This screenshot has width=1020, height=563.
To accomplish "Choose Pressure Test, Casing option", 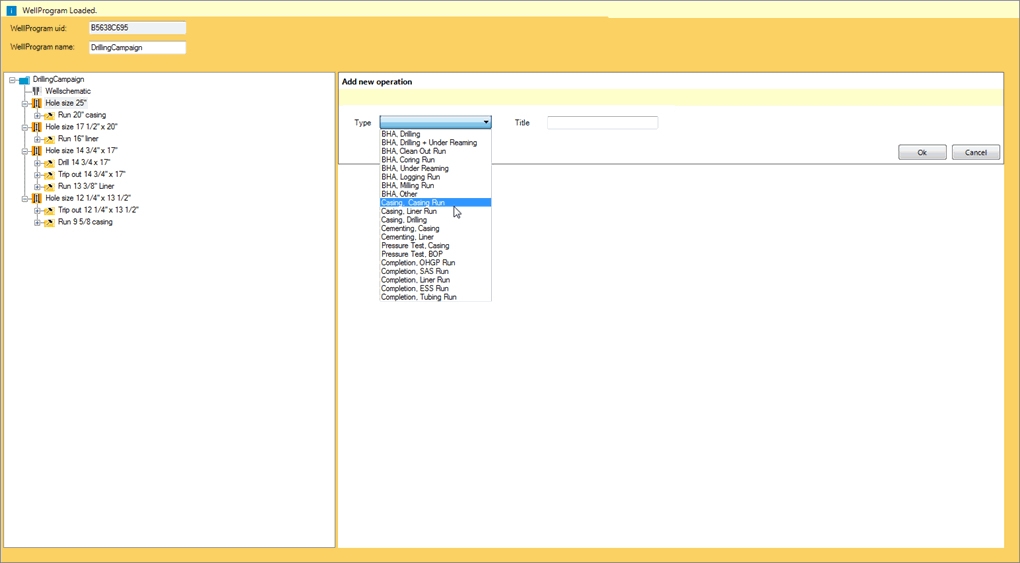I will tap(435, 246).
